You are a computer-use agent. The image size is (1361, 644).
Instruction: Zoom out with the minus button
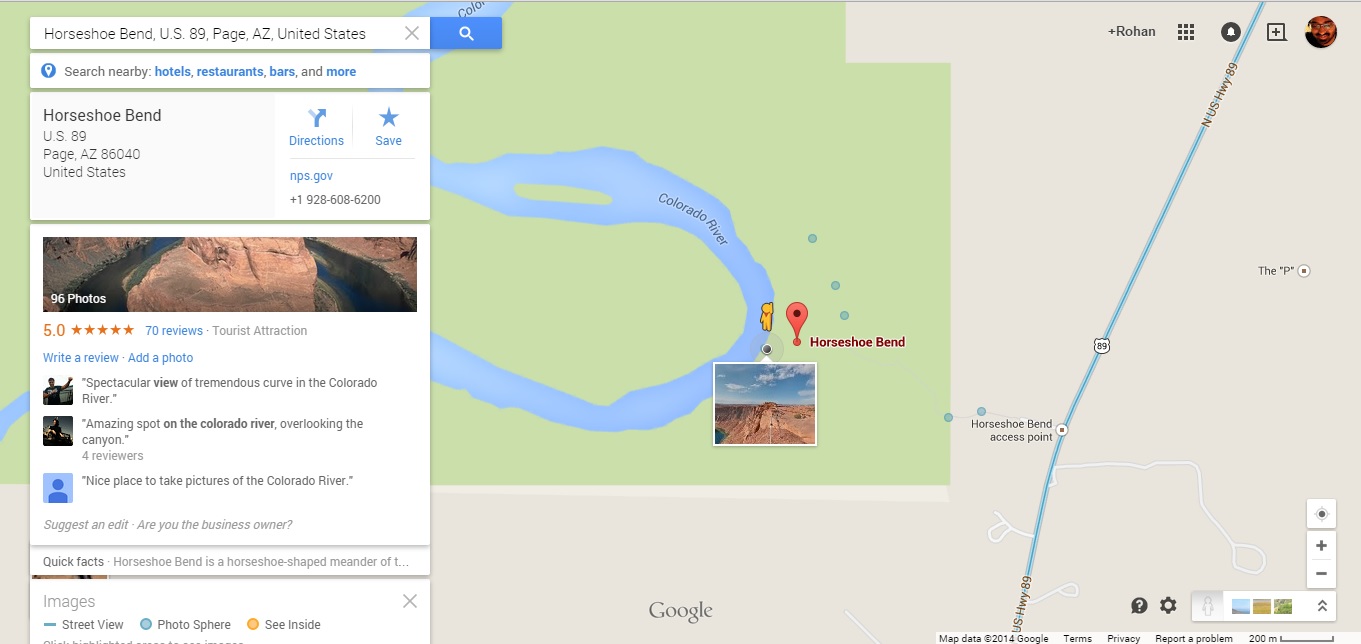pyautogui.click(x=1322, y=574)
